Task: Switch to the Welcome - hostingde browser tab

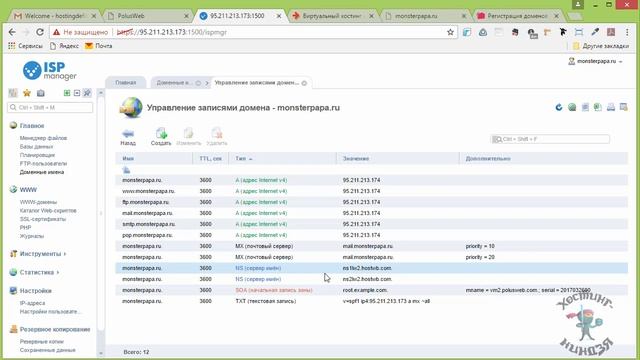Action: tap(55, 16)
